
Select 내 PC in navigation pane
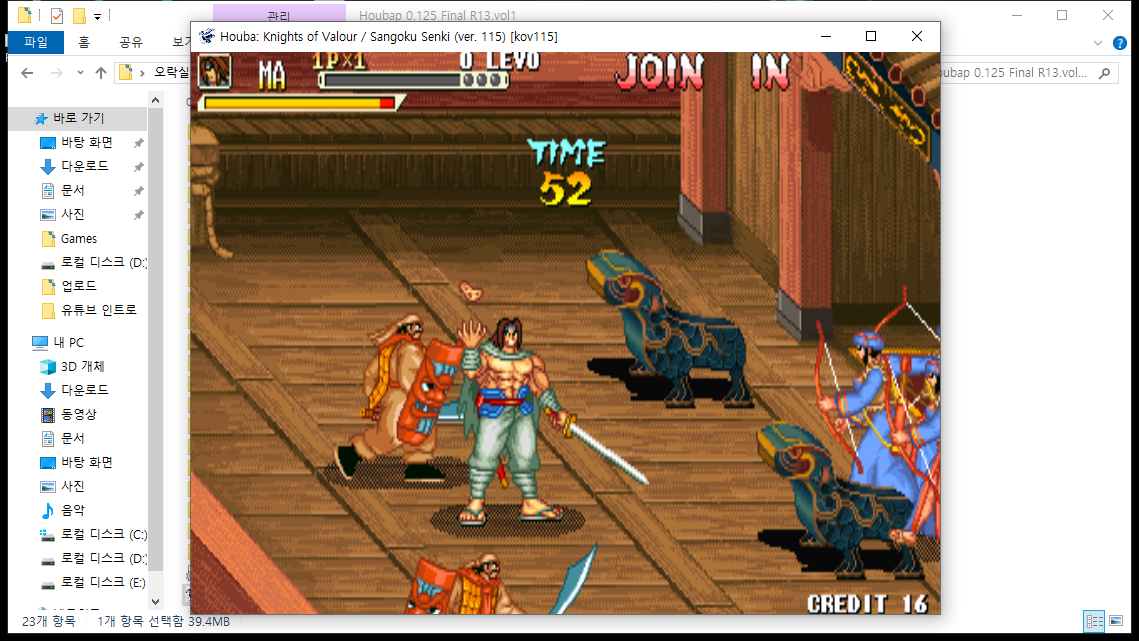pyautogui.click(x=68, y=342)
